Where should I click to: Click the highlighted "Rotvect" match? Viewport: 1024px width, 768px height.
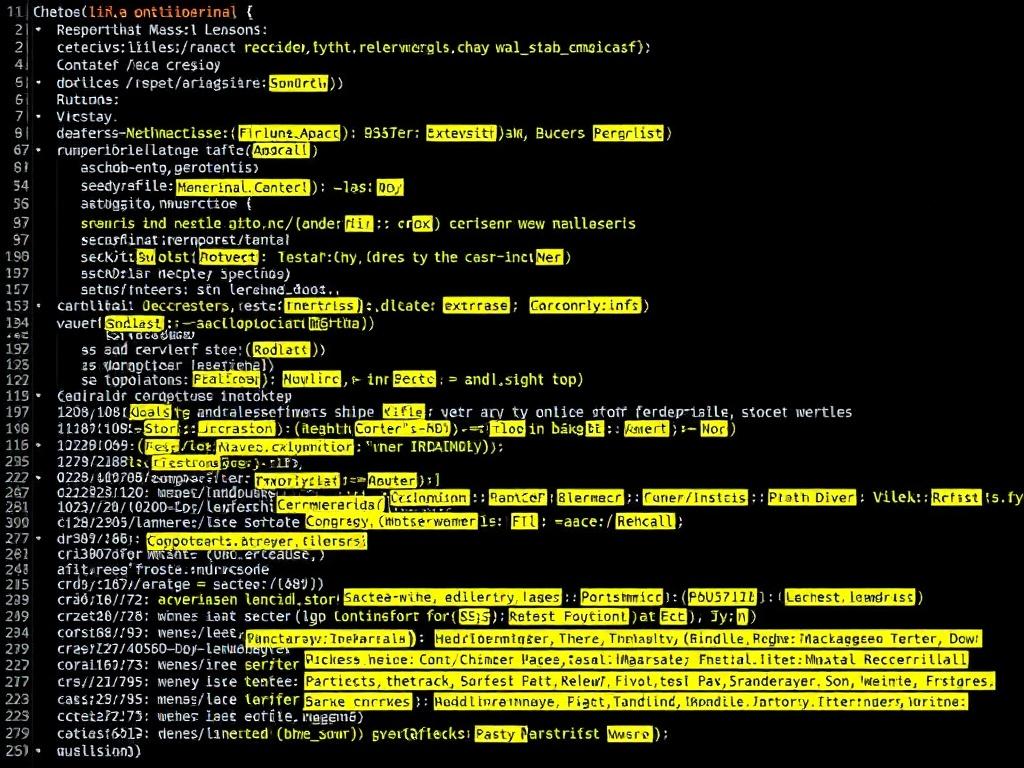click(229, 257)
